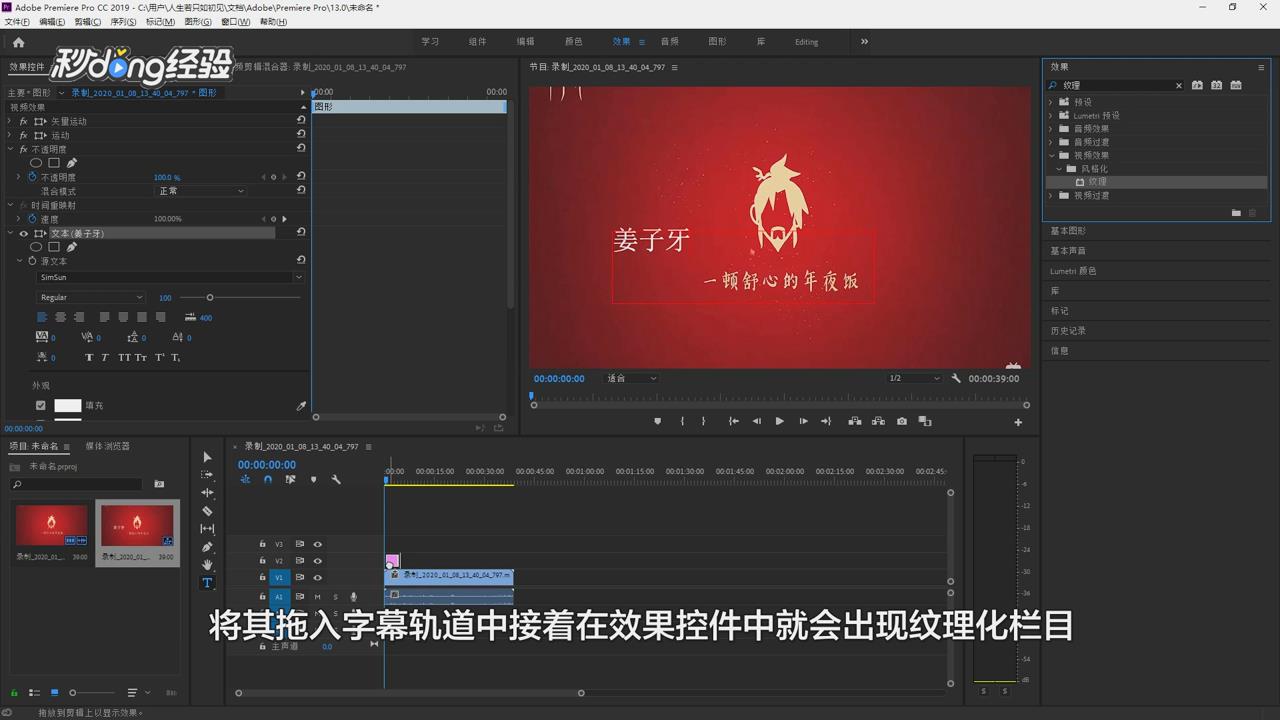This screenshot has height=720, width=1280.
Task: Select the Selection arrow tool
Action: (x=207, y=457)
